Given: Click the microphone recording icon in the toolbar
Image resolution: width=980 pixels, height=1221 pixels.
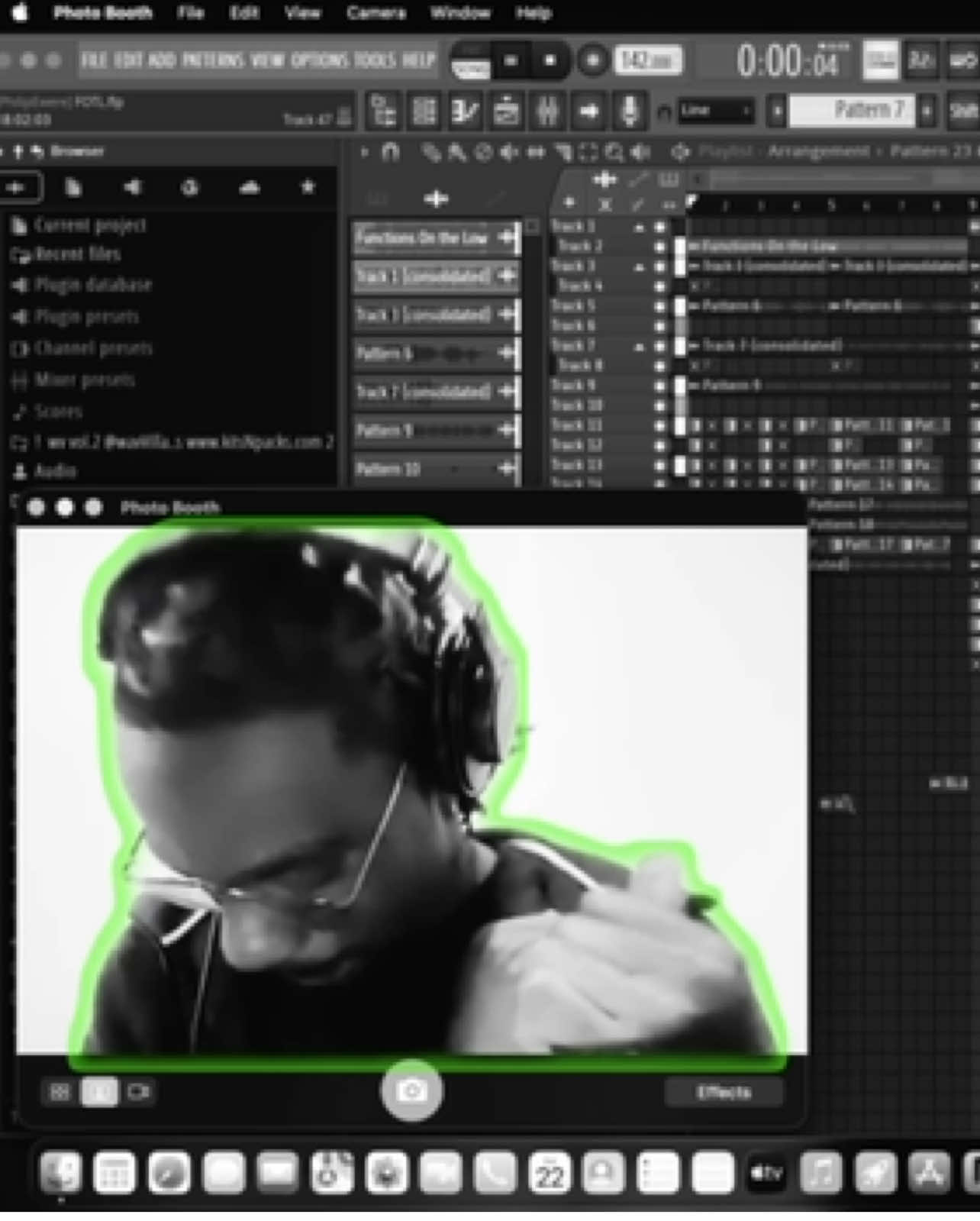Looking at the screenshot, I should tap(629, 112).
